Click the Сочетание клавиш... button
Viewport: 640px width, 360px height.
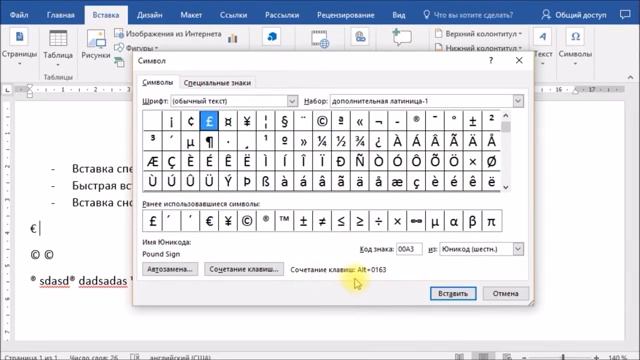click(244, 269)
